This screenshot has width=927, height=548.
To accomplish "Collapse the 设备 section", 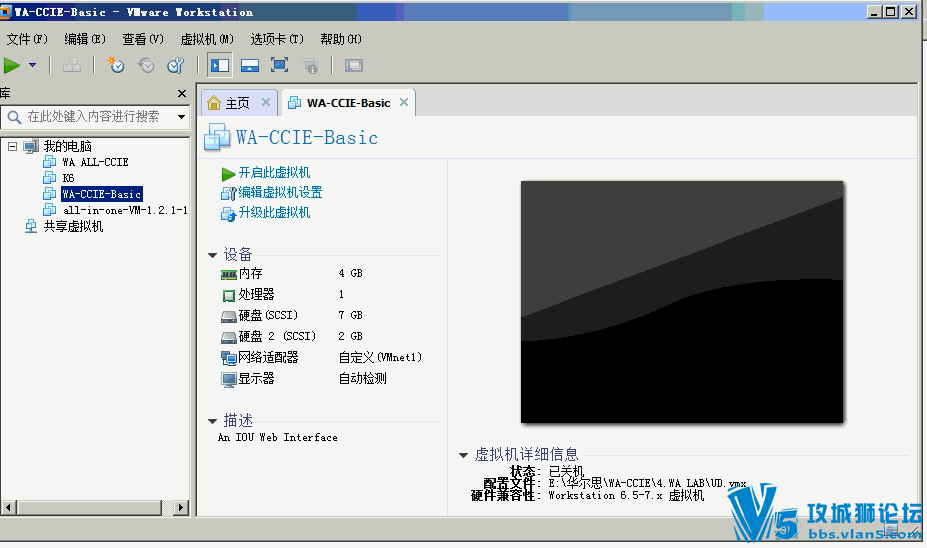I will point(213,255).
